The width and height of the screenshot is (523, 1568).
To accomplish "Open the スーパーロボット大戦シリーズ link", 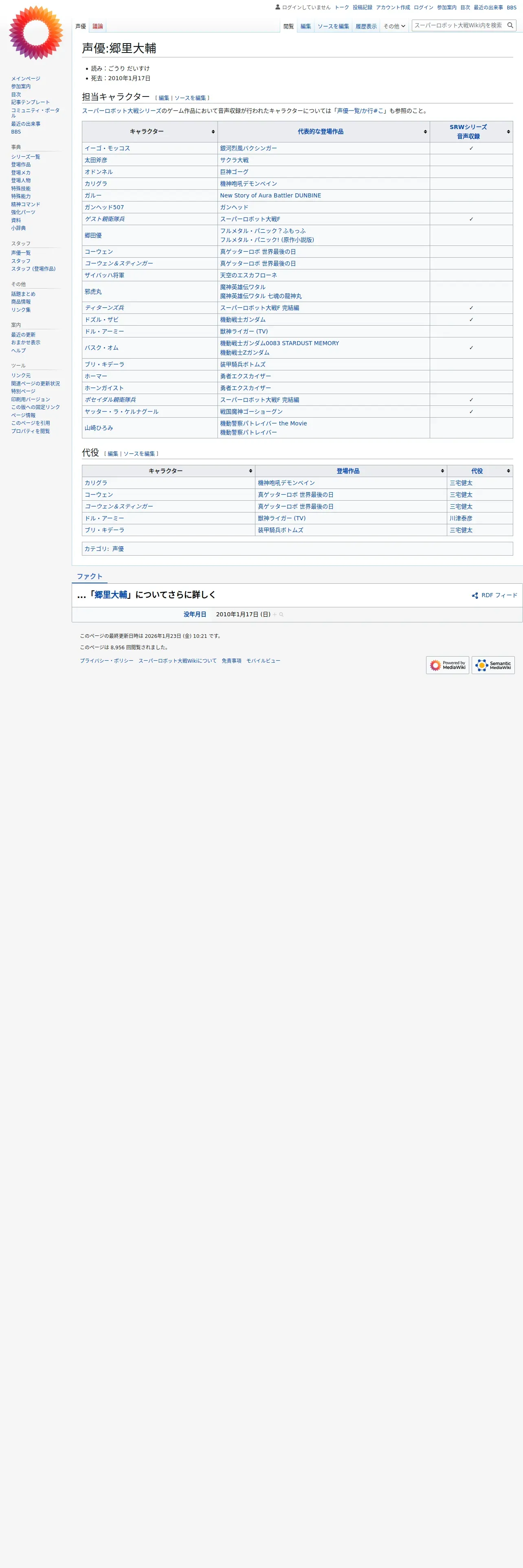I will [122, 111].
